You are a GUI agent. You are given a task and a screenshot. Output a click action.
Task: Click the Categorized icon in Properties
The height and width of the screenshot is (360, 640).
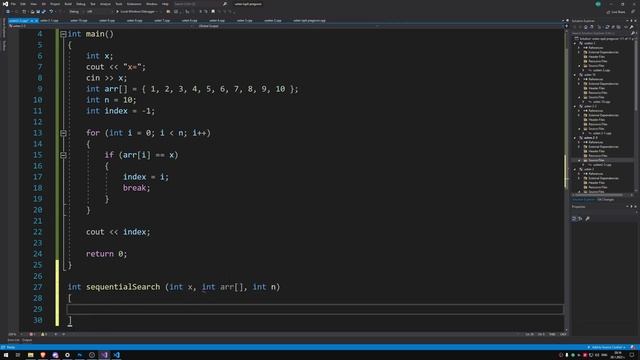(574, 219)
